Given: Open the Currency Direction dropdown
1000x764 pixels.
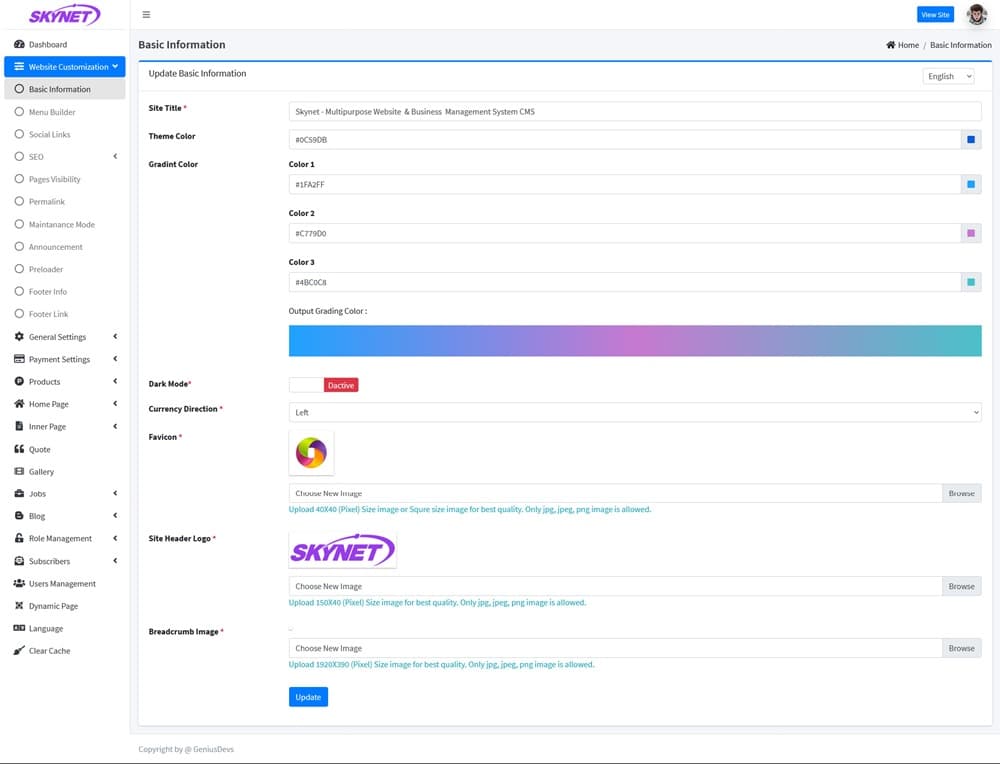Looking at the screenshot, I should [634, 412].
